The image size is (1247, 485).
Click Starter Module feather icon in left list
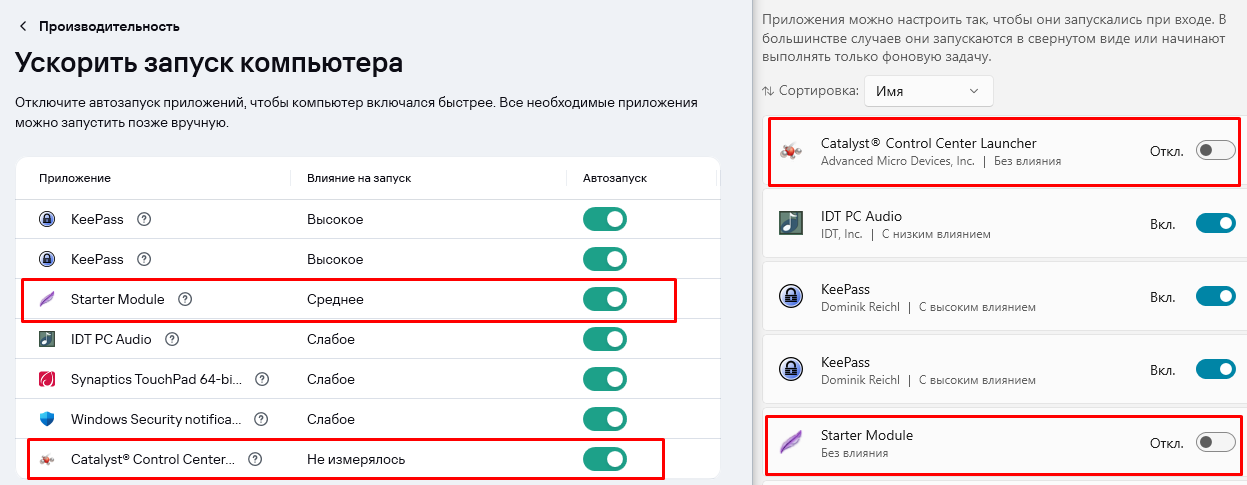coord(47,299)
